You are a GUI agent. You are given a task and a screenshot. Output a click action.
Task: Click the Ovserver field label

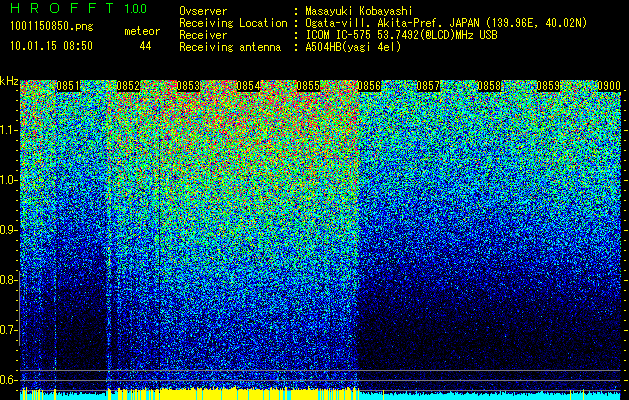coord(203,11)
